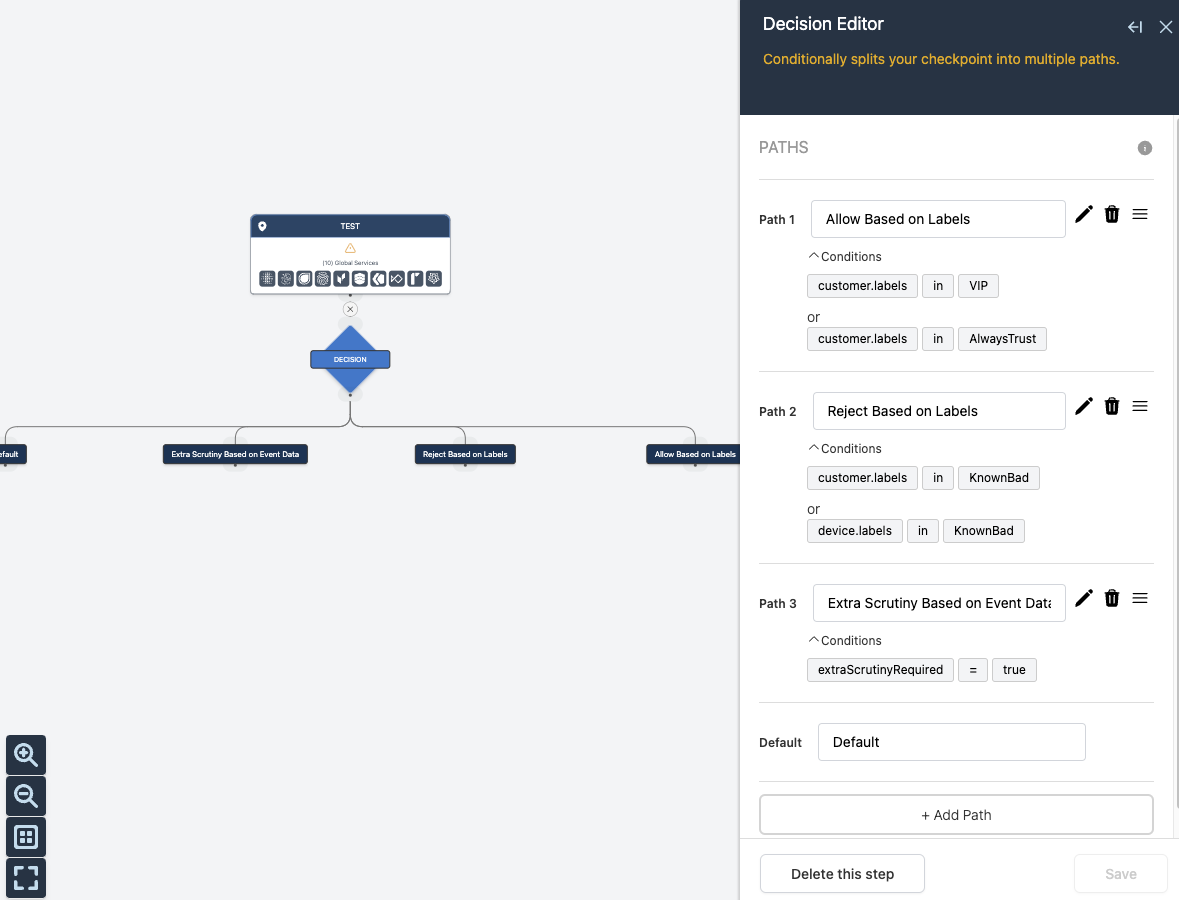The width and height of the screenshot is (1179, 900).
Task: Edit Path 3 with pencil icon
Action: [x=1084, y=598]
